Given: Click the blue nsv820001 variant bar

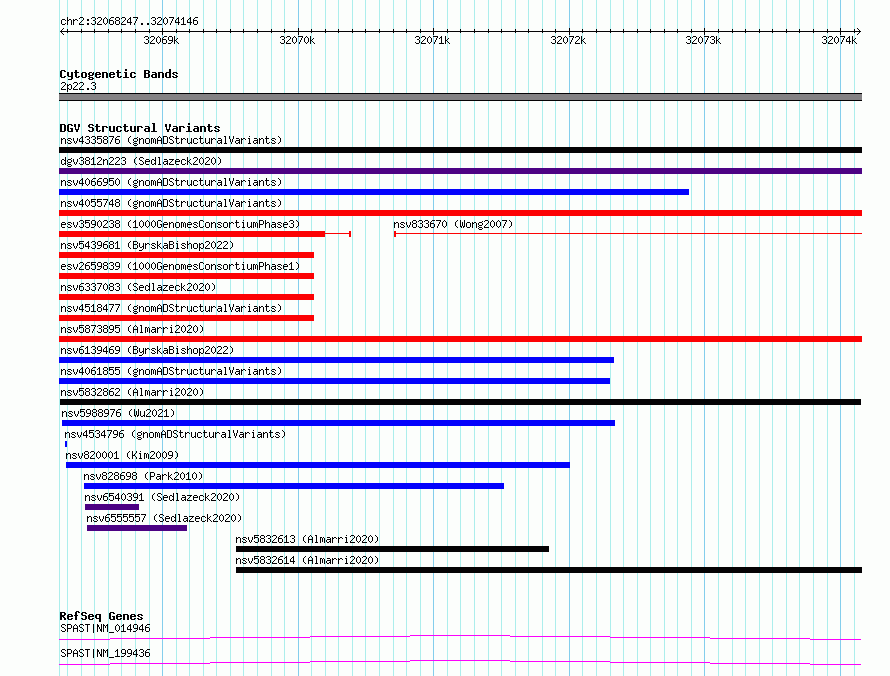Looking at the screenshot, I should coord(318,465).
